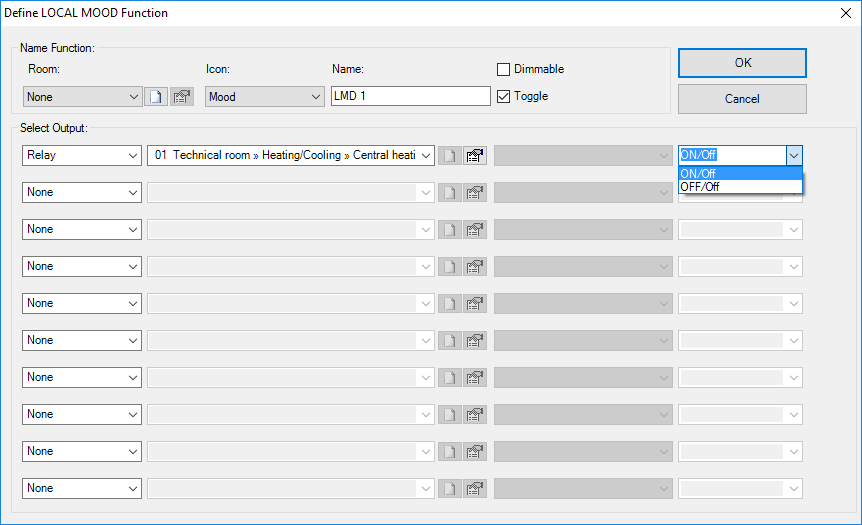Click properties icon in last output row
The height and width of the screenshot is (525, 862).
475,489
